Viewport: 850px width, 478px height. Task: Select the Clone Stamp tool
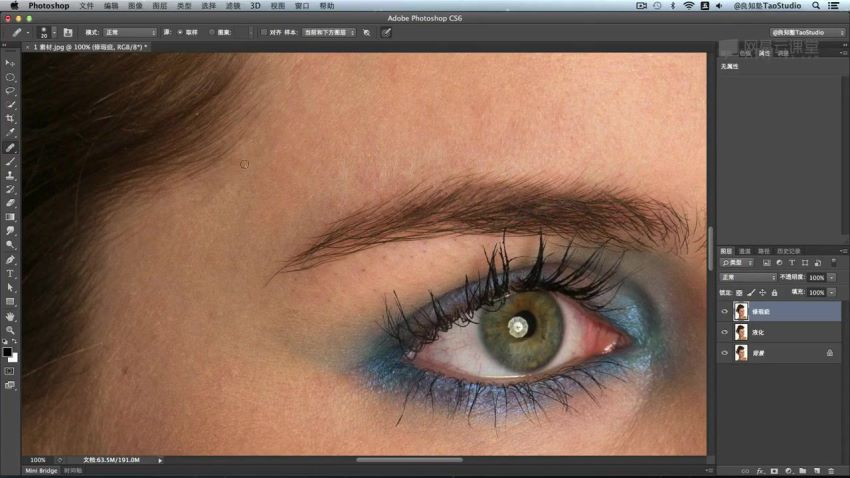(x=10, y=176)
